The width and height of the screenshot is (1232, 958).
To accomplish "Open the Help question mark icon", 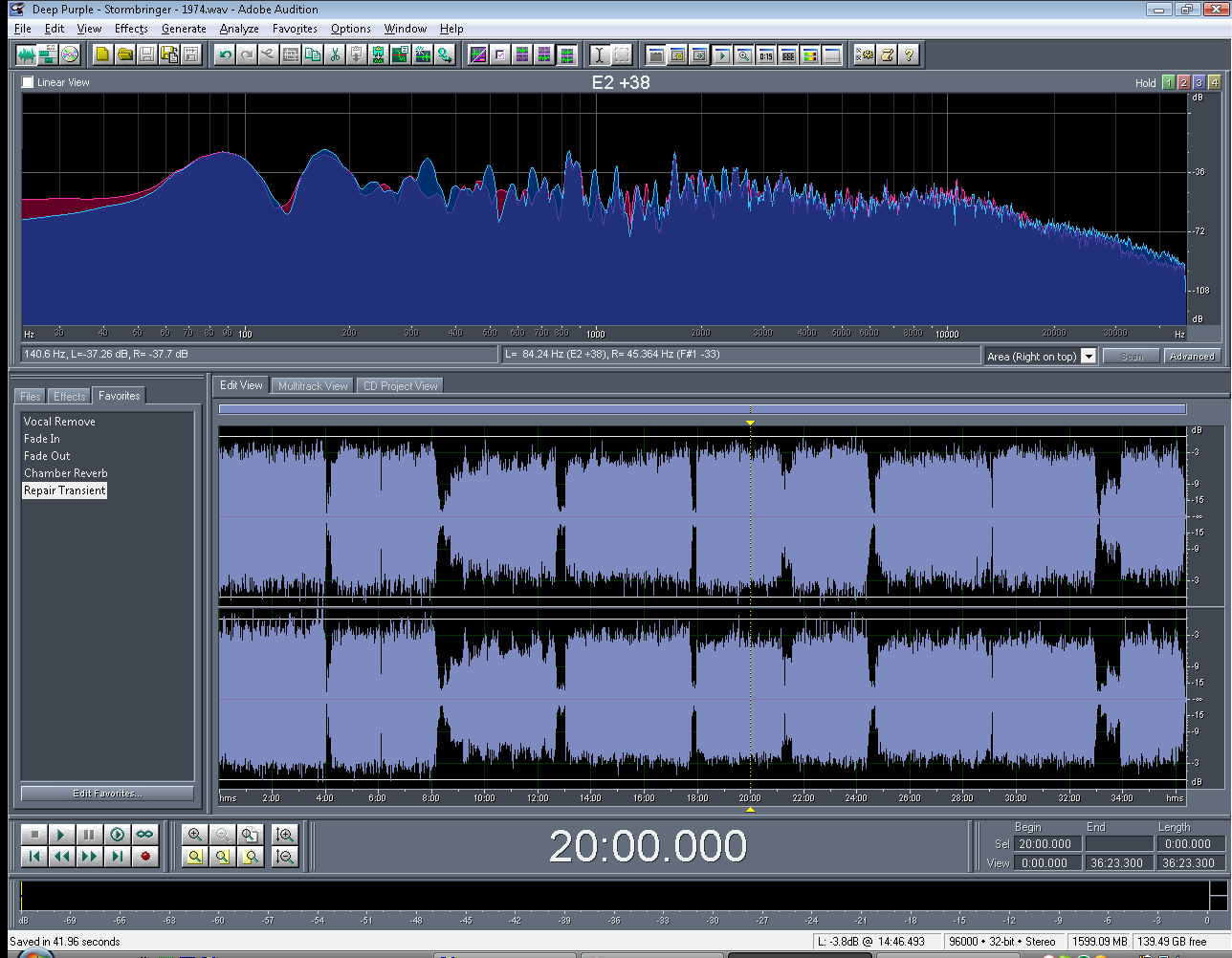I will (x=909, y=54).
